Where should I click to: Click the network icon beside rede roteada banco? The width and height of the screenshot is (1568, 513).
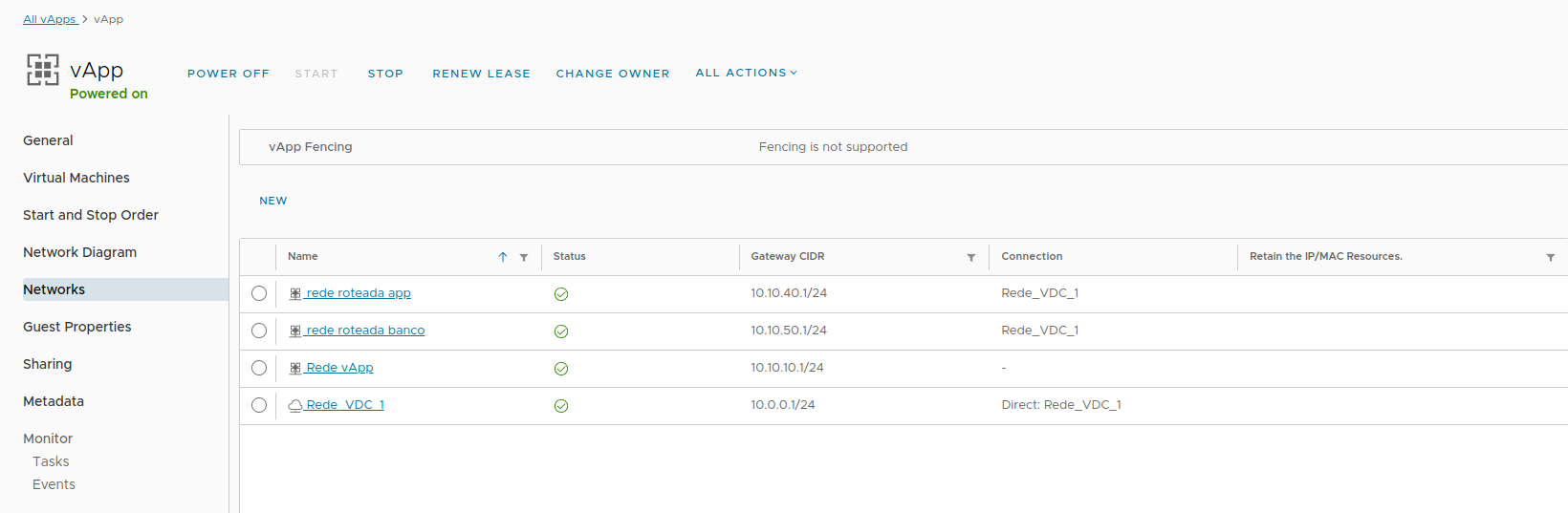pyautogui.click(x=295, y=331)
